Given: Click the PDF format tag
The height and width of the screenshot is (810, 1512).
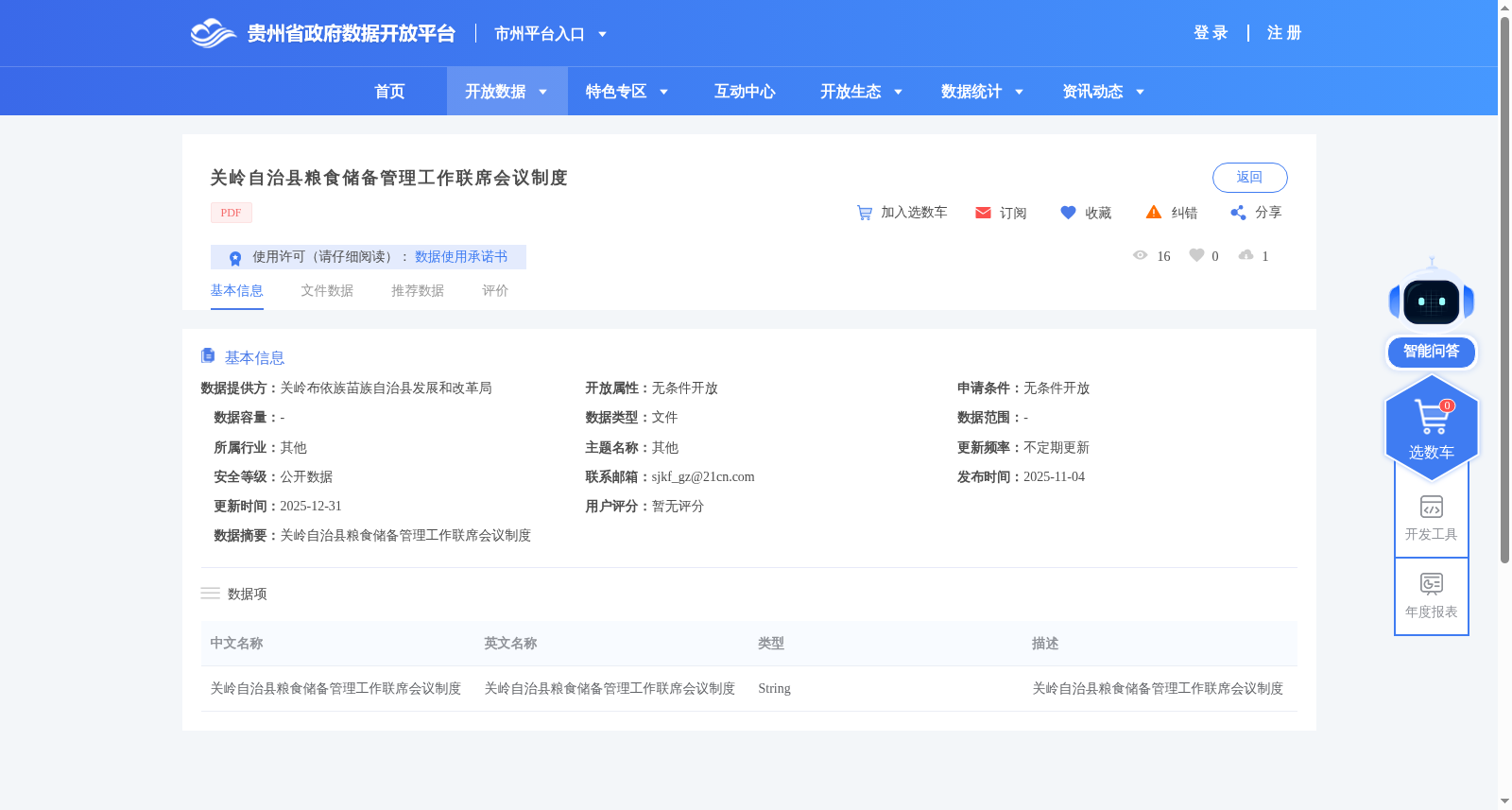Looking at the screenshot, I should click(x=231, y=213).
